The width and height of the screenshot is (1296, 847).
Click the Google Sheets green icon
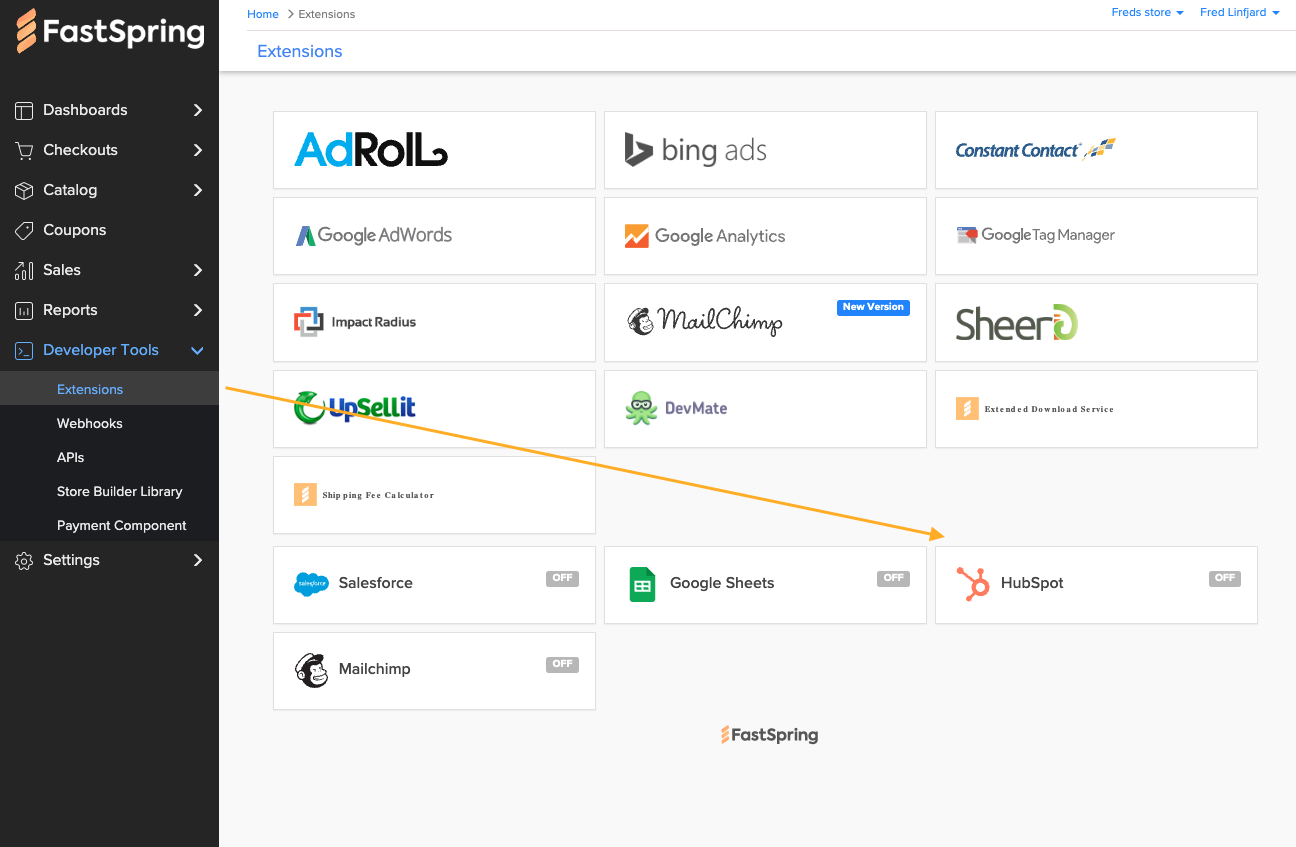click(642, 584)
